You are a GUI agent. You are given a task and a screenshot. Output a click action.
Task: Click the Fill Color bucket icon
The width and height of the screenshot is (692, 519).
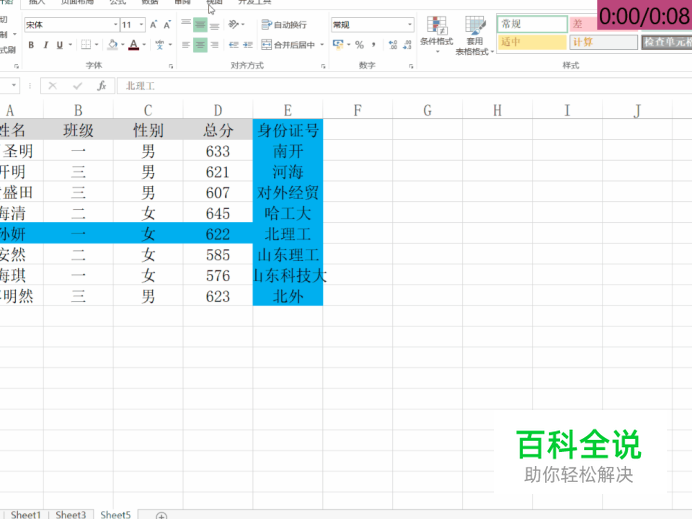pyautogui.click(x=113, y=45)
